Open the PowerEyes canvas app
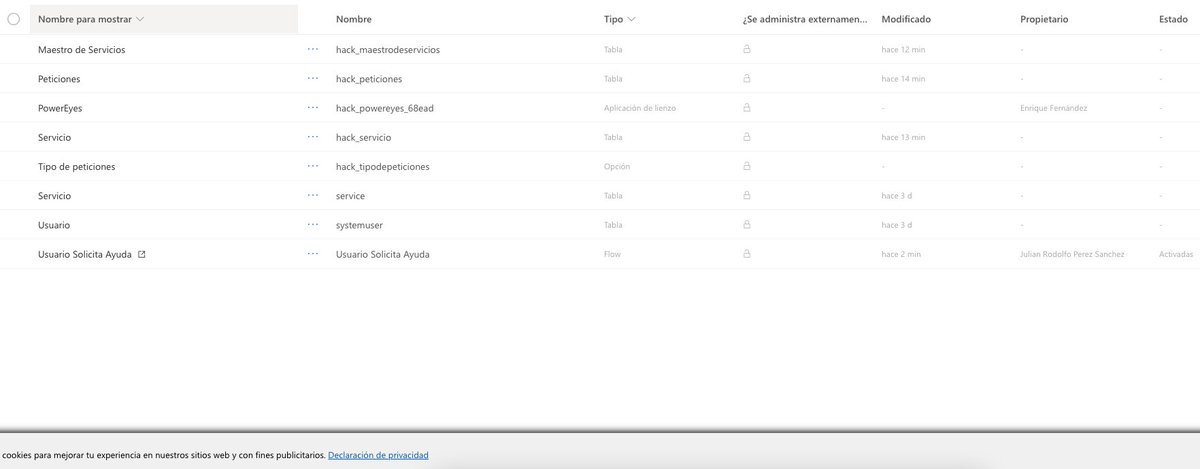1200x469 pixels. [60, 108]
